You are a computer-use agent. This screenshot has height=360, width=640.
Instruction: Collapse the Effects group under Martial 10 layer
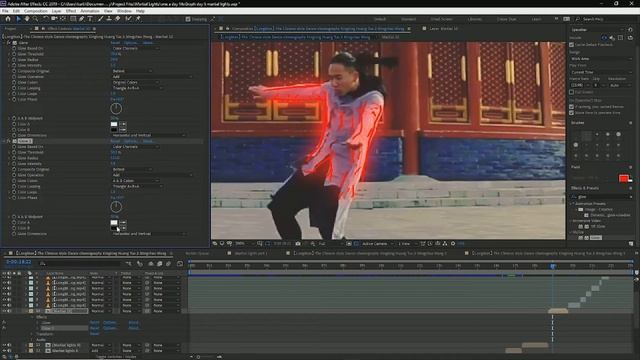point(33,317)
